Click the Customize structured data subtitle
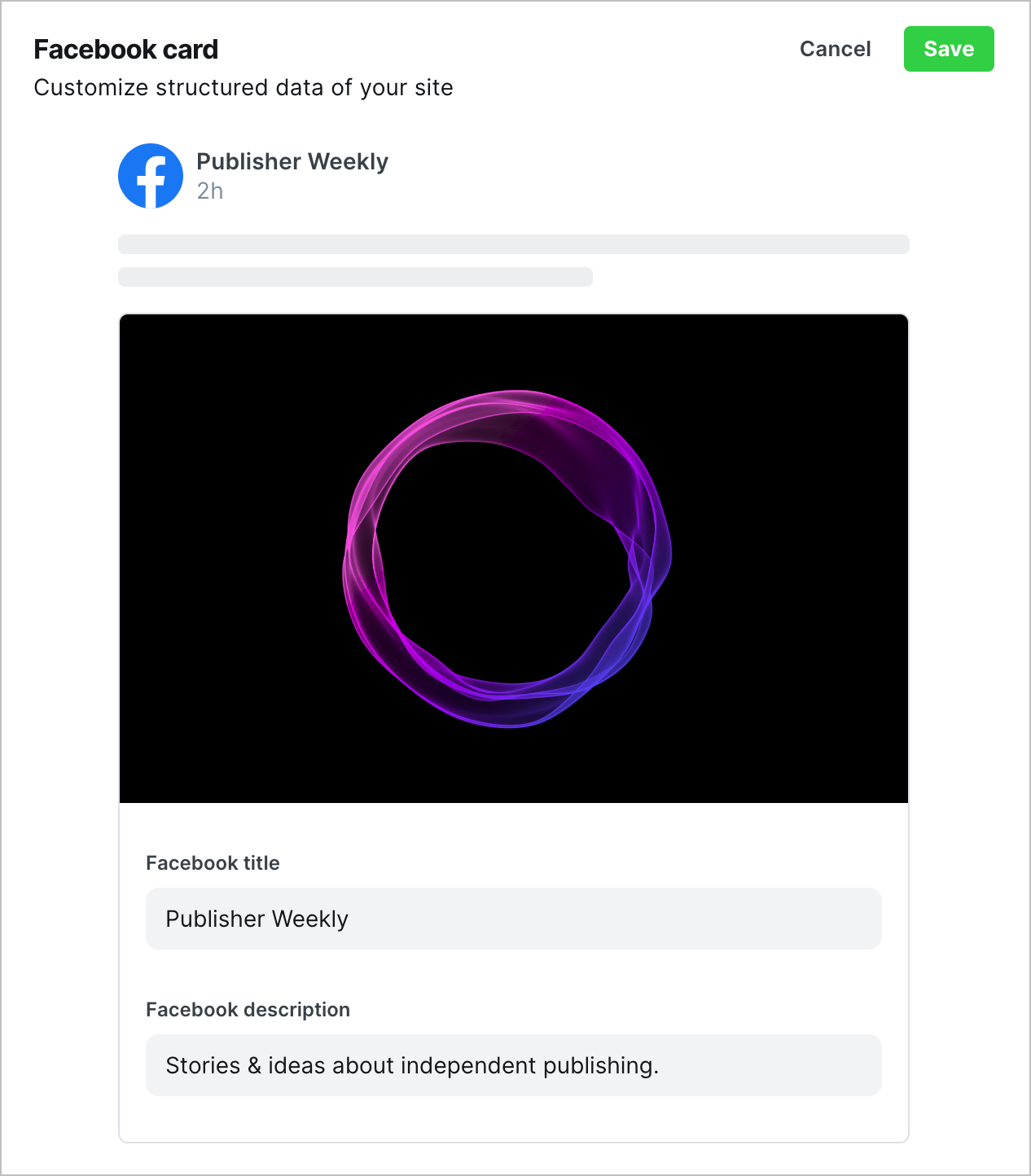Screen dimensions: 1031x1176 point(243,87)
